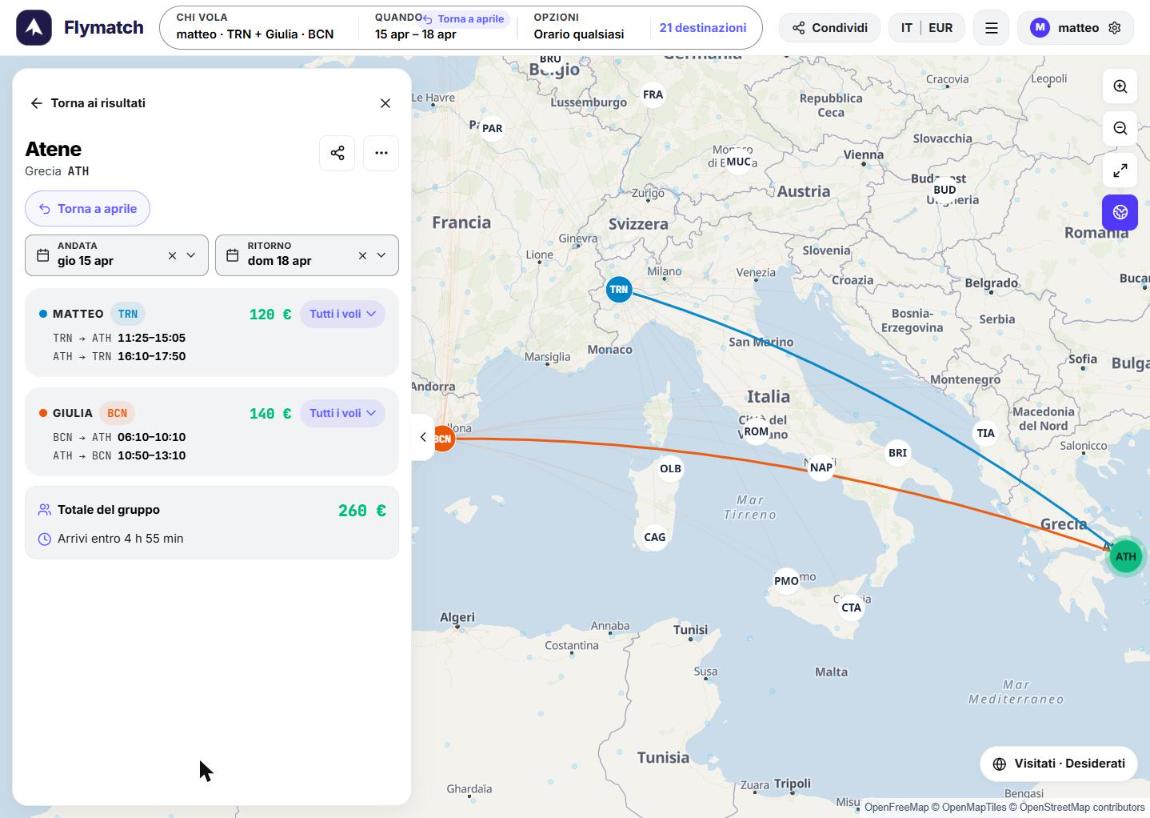Screen dimensions: 1150x818
Task: Expand Tutti i voli for Giulia
Action: pyautogui.click(x=343, y=413)
